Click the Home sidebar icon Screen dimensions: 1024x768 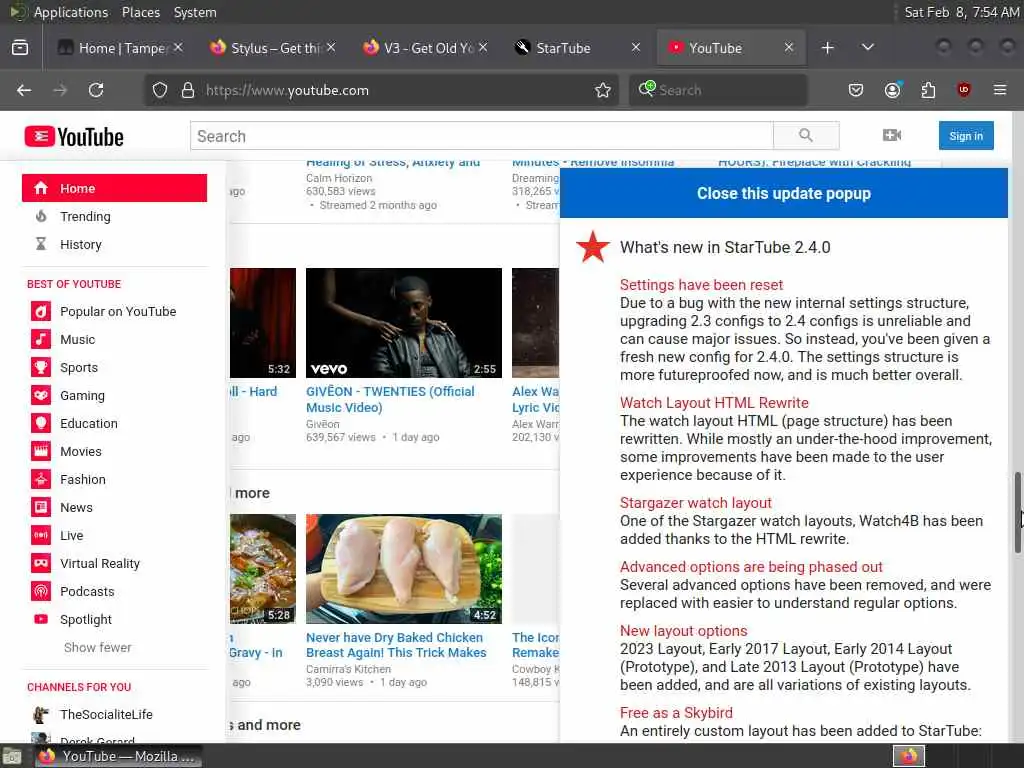pyautogui.click(x=40, y=188)
